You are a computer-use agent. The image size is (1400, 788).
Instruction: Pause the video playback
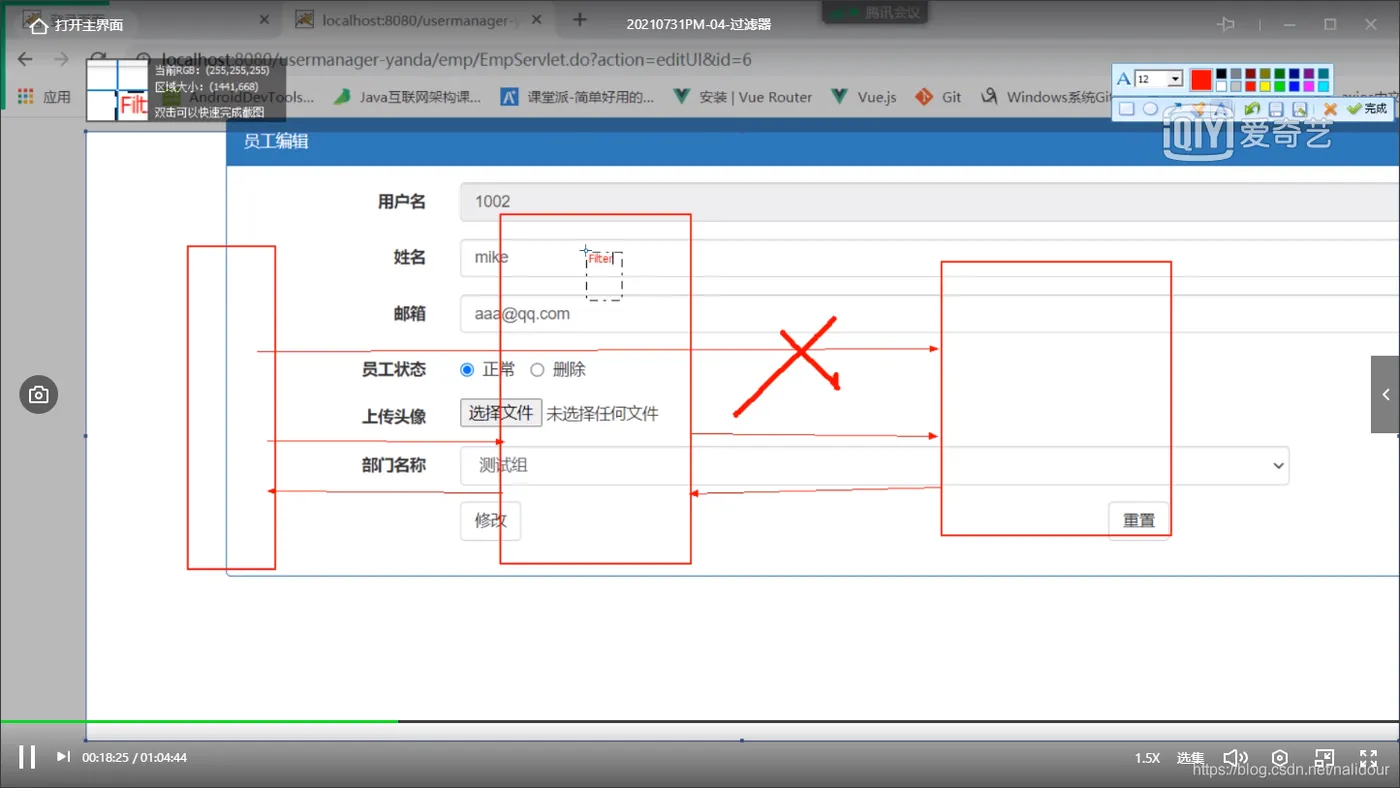pos(27,757)
